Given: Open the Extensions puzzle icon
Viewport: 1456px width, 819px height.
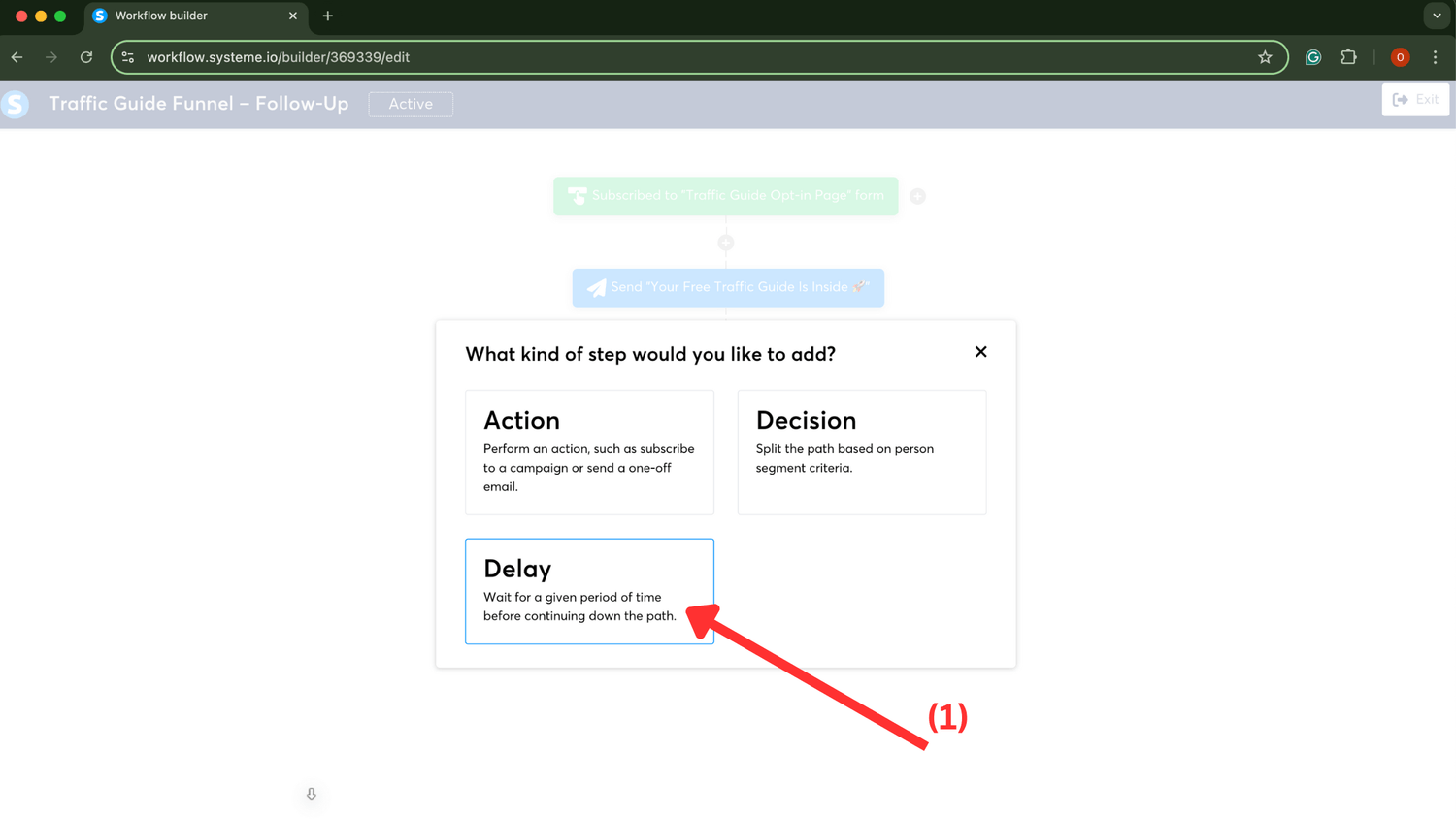Looking at the screenshot, I should 1348,57.
